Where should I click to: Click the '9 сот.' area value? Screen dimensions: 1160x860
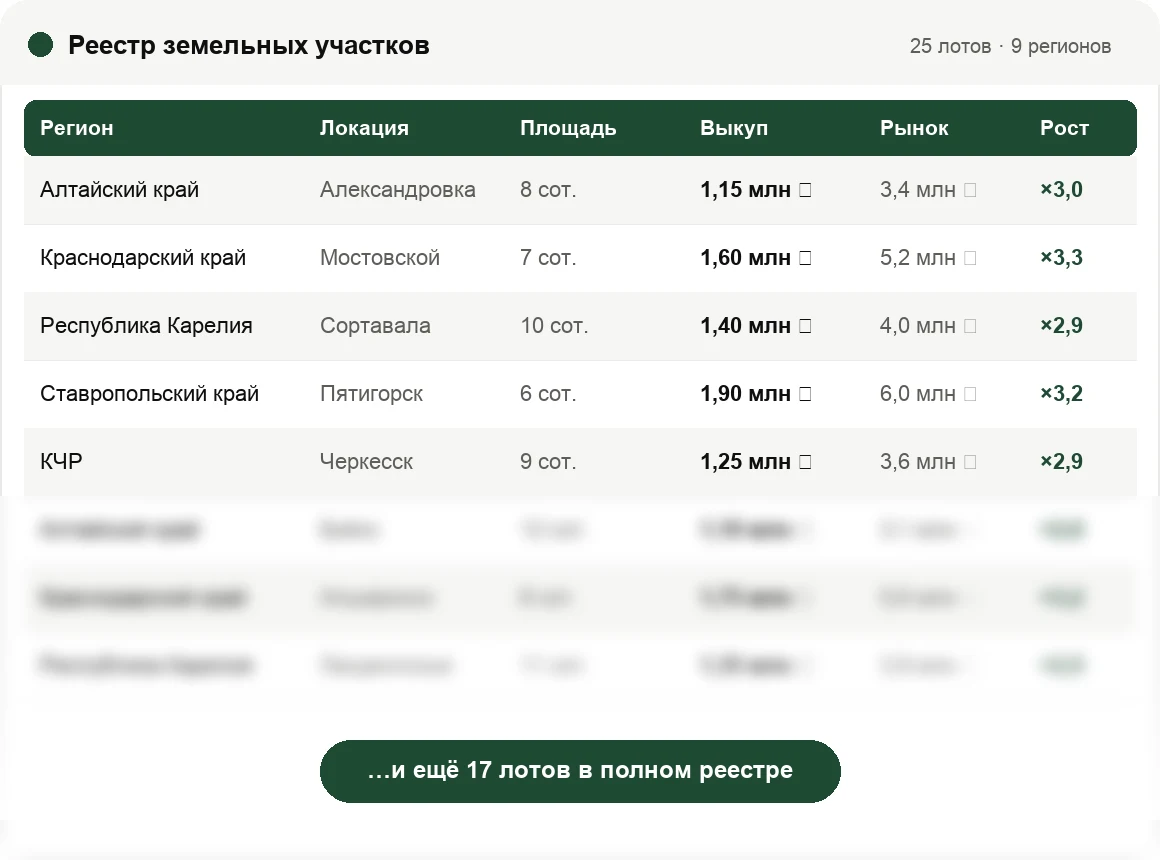548,462
